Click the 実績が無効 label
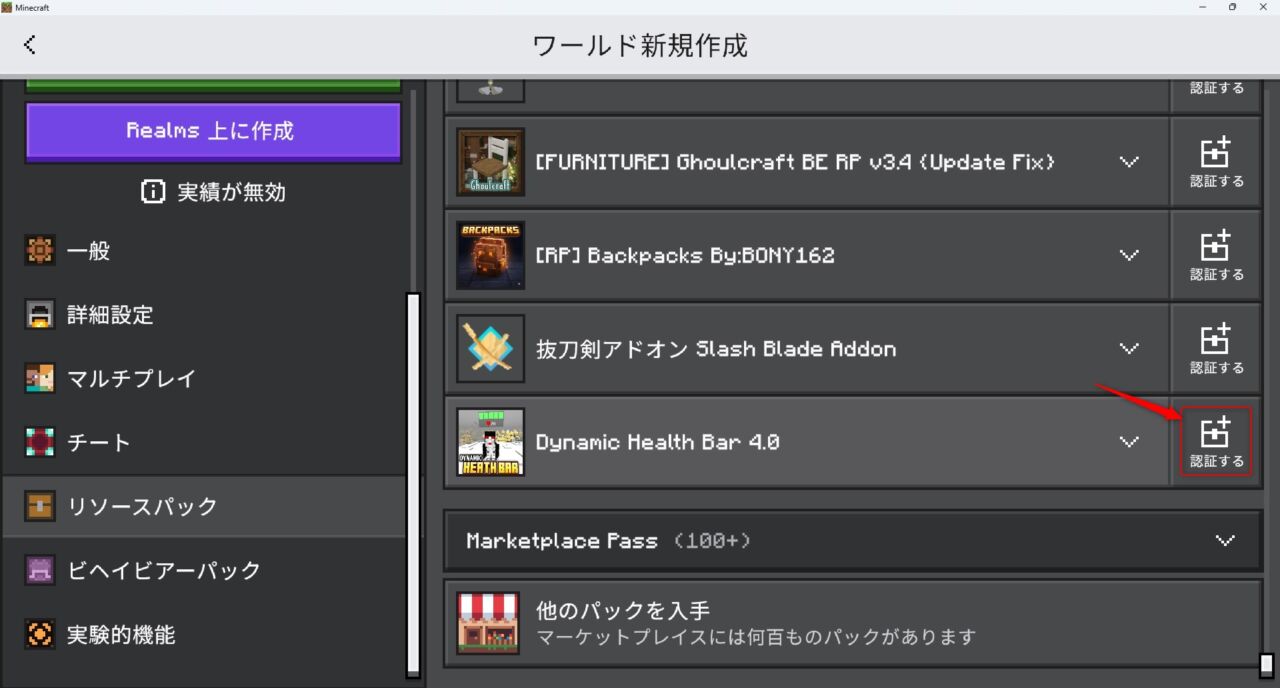This screenshot has width=1280, height=688. click(x=231, y=193)
